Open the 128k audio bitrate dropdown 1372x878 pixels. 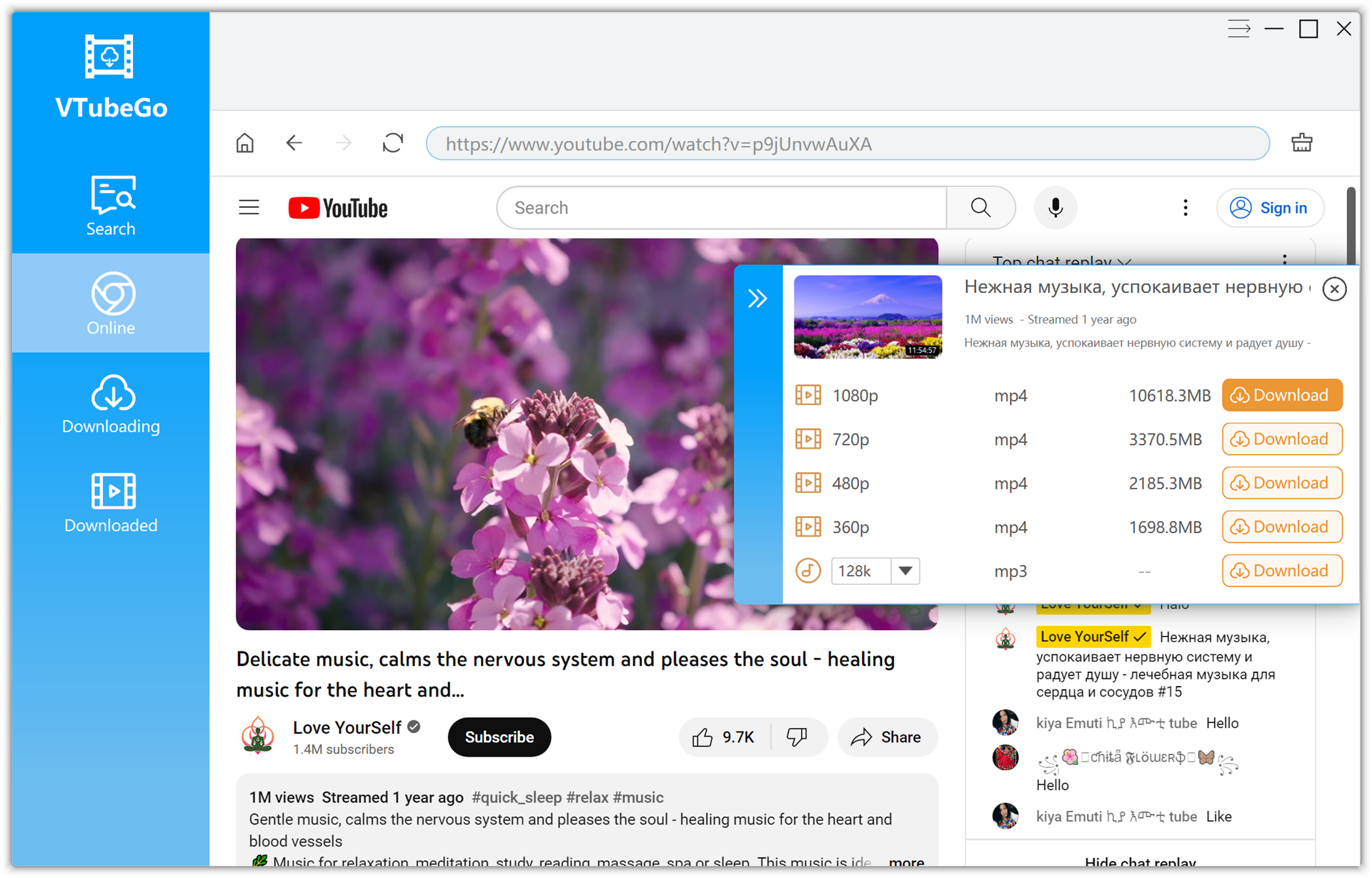point(905,571)
